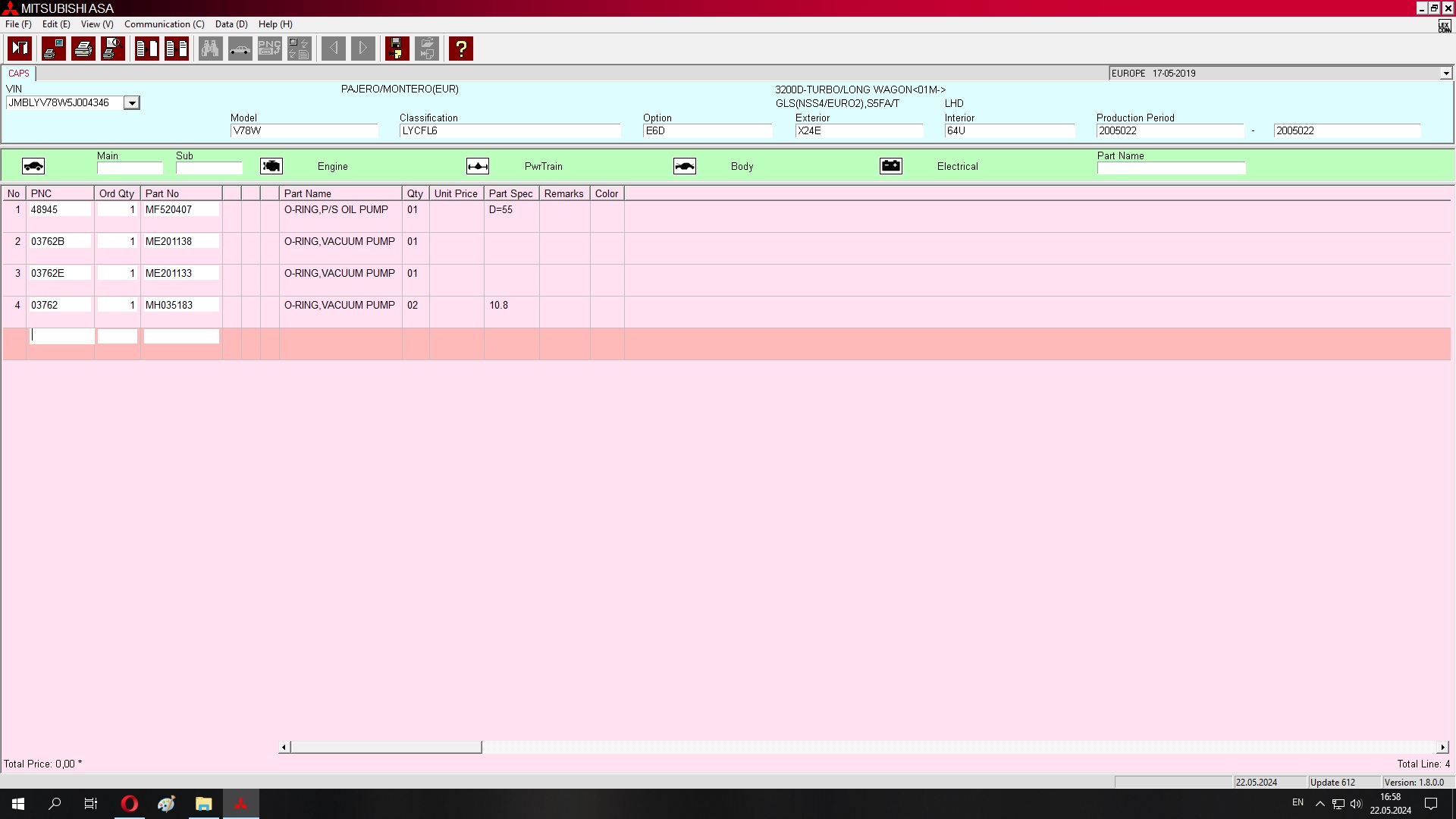Click the two-lists transfer toolbar icon
The image size is (1456, 819).
click(177, 49)
